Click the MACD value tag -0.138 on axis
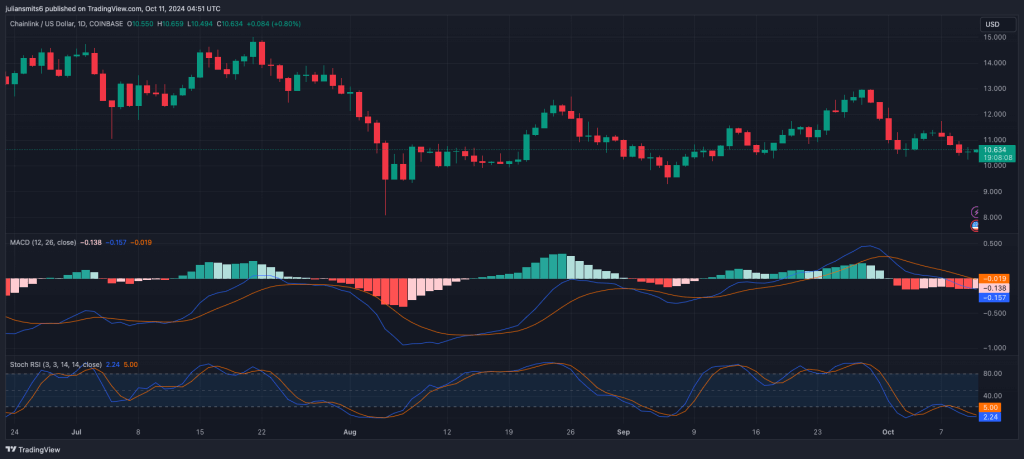 click(995, 288)
